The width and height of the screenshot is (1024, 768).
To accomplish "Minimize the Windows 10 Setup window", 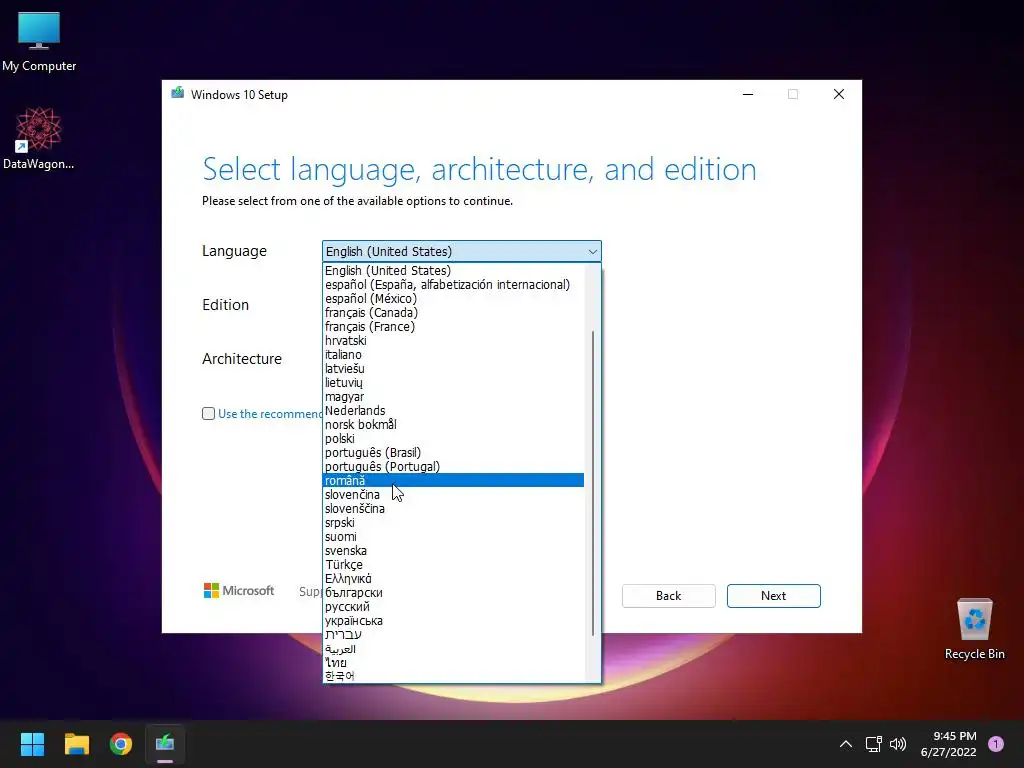I will tap(748, 94).
